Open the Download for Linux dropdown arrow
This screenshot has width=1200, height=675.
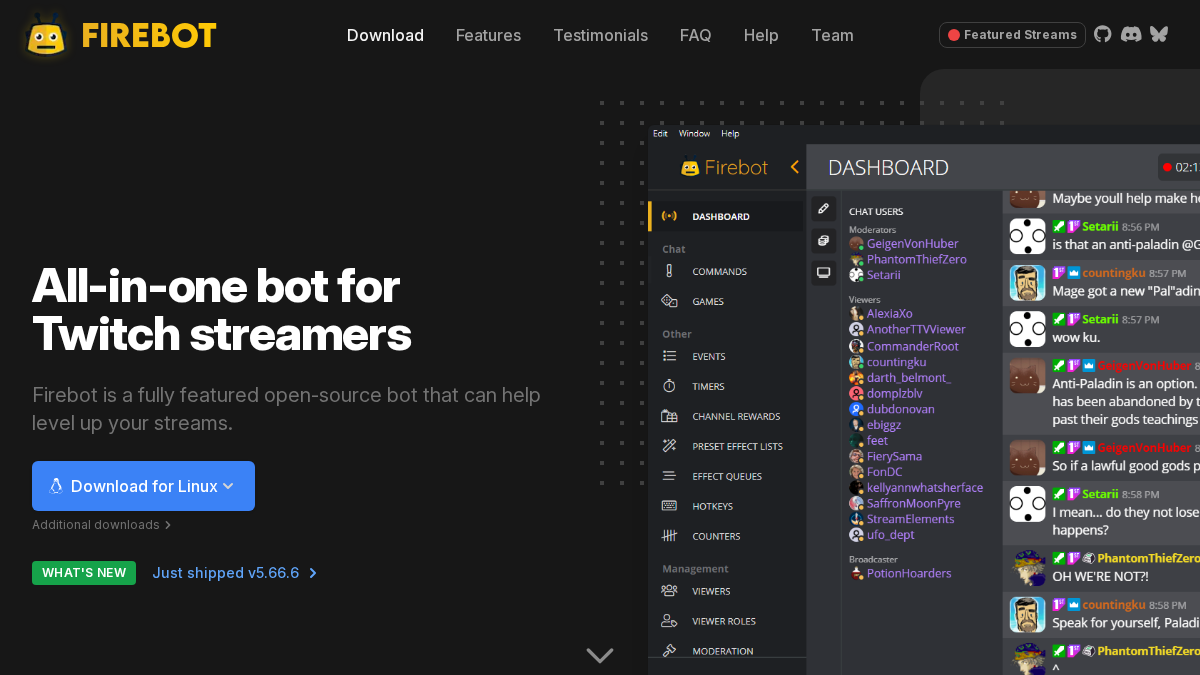pyautogui.click(x=228, y=486)
